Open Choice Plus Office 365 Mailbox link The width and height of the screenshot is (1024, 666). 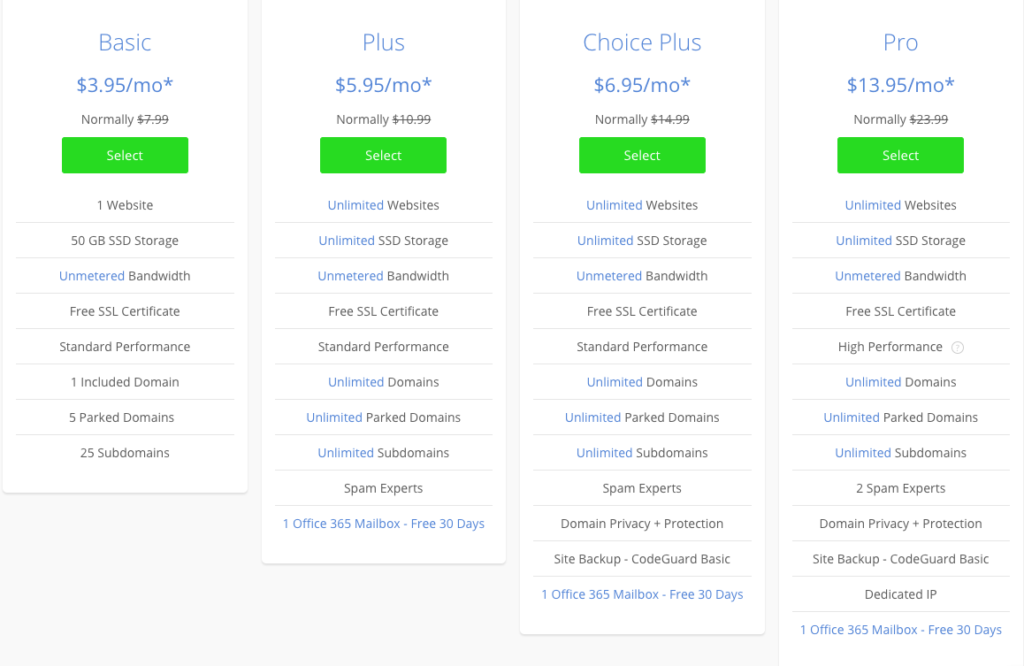point(642,594)
